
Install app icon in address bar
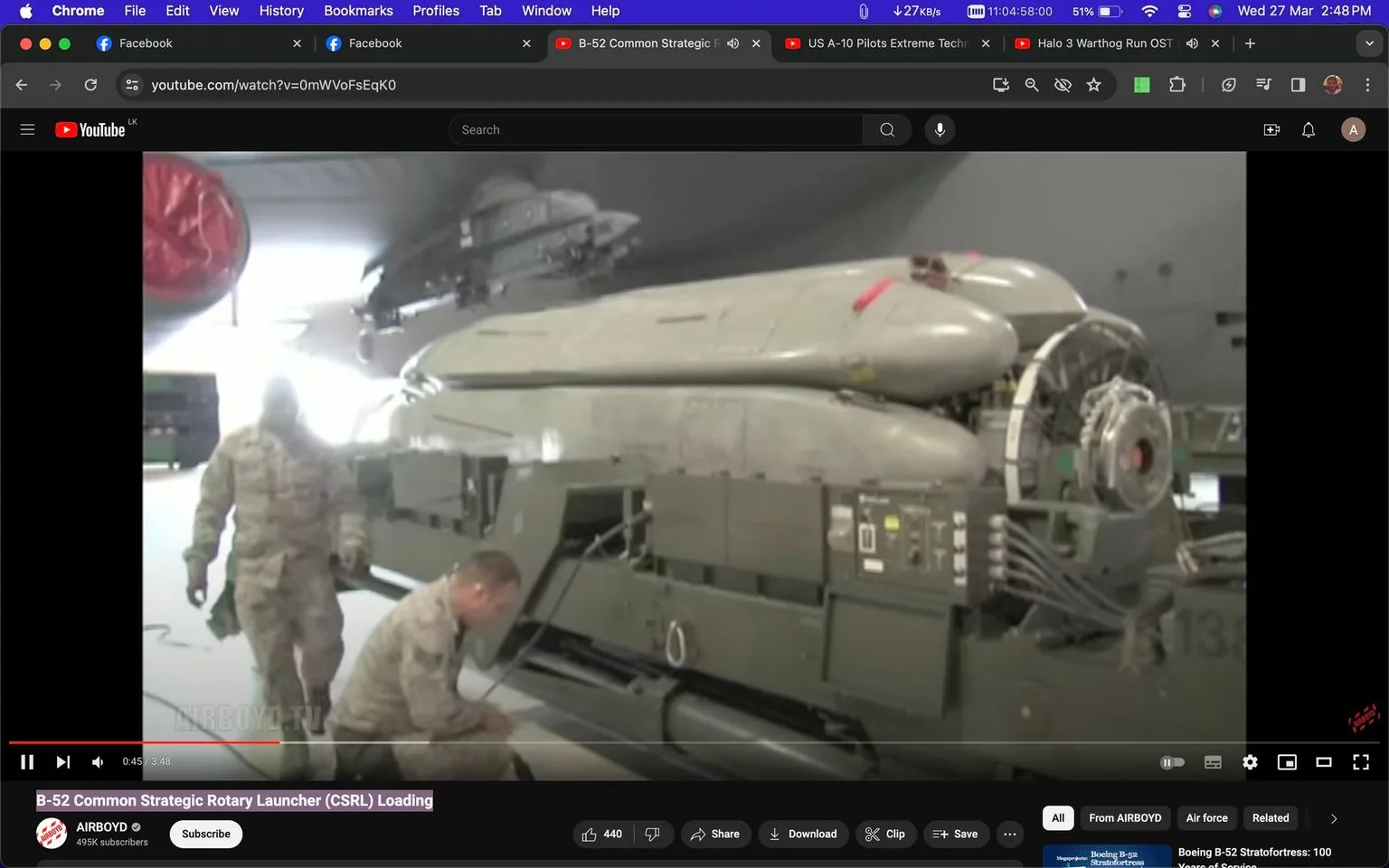point(1001,84)
